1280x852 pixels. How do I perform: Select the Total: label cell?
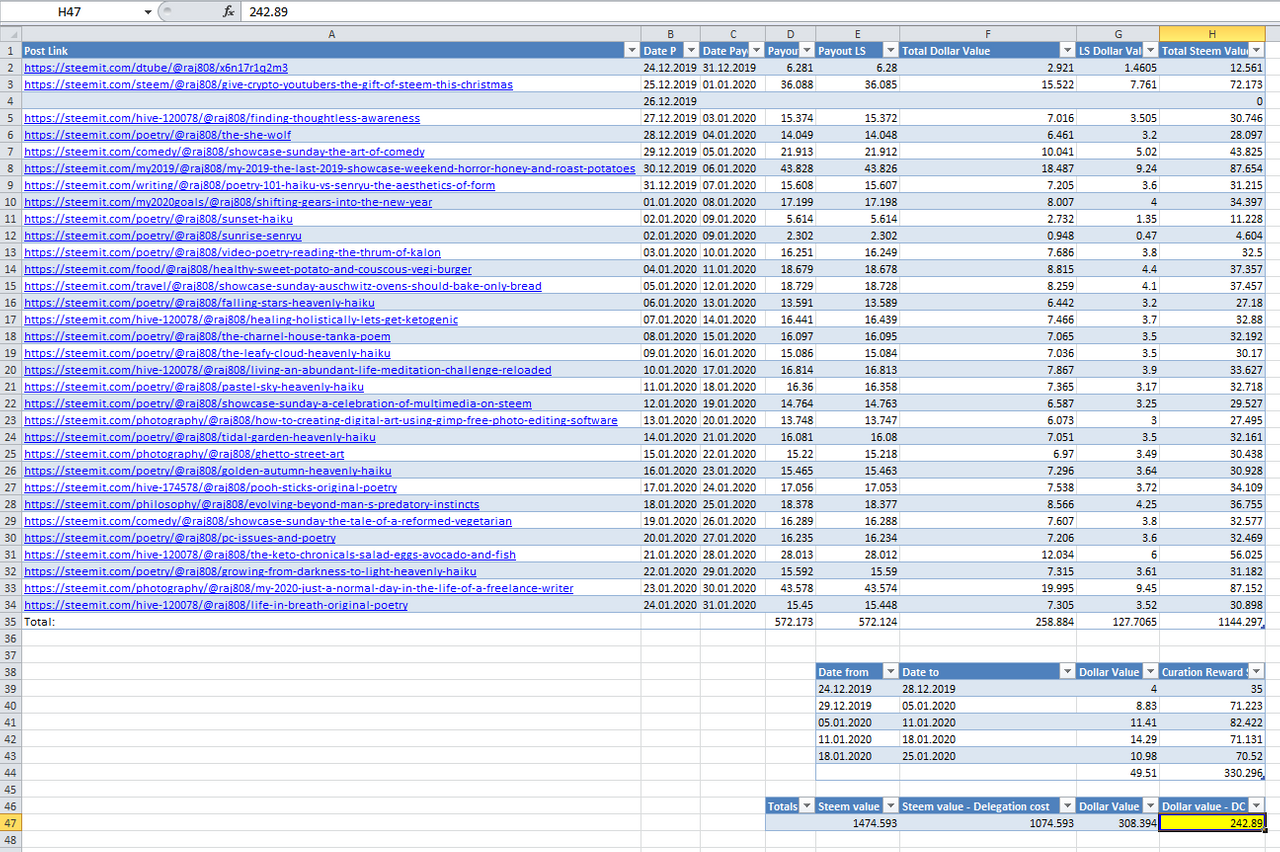pyautogui.click(x=331, y=621)
